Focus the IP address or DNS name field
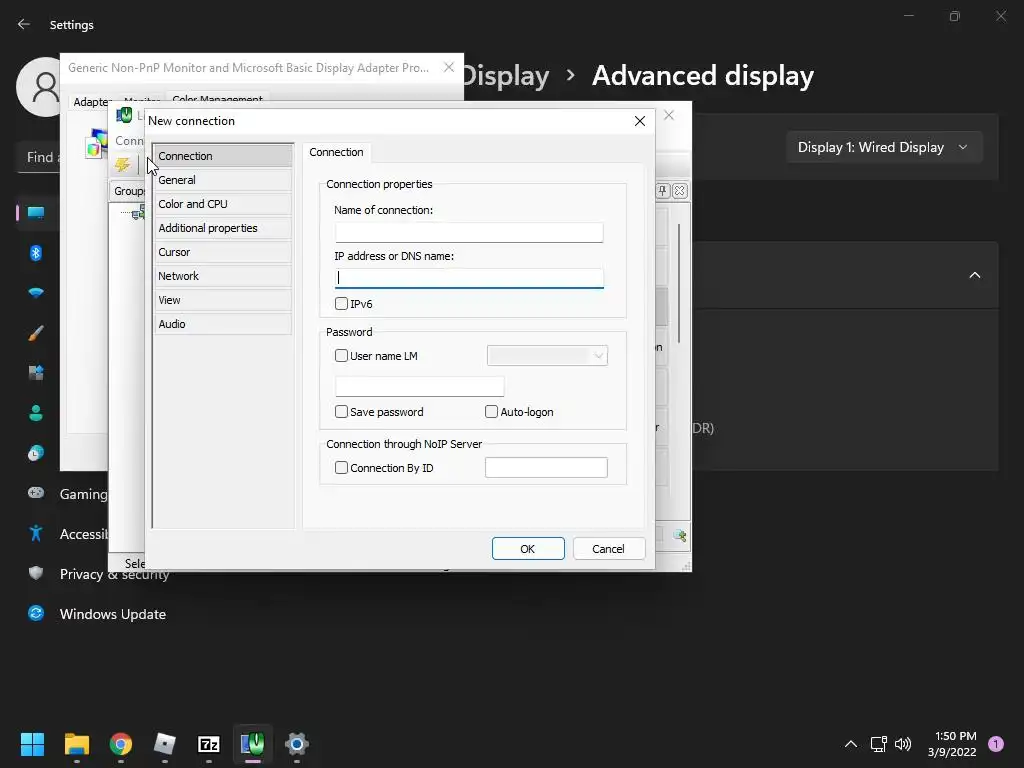This screenshot has height=768, width=1024. pos(469,278)
